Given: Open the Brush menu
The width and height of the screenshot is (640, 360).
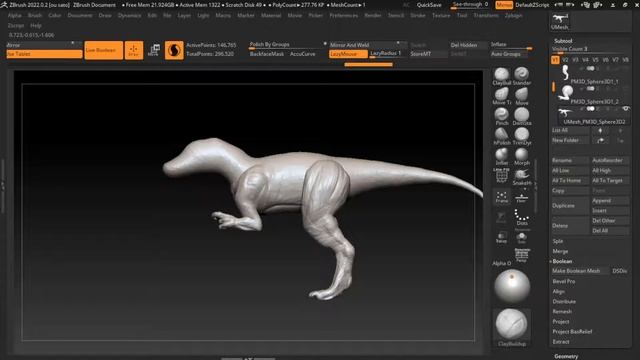Looking at the screenshot, I should (x=35, y=15).
